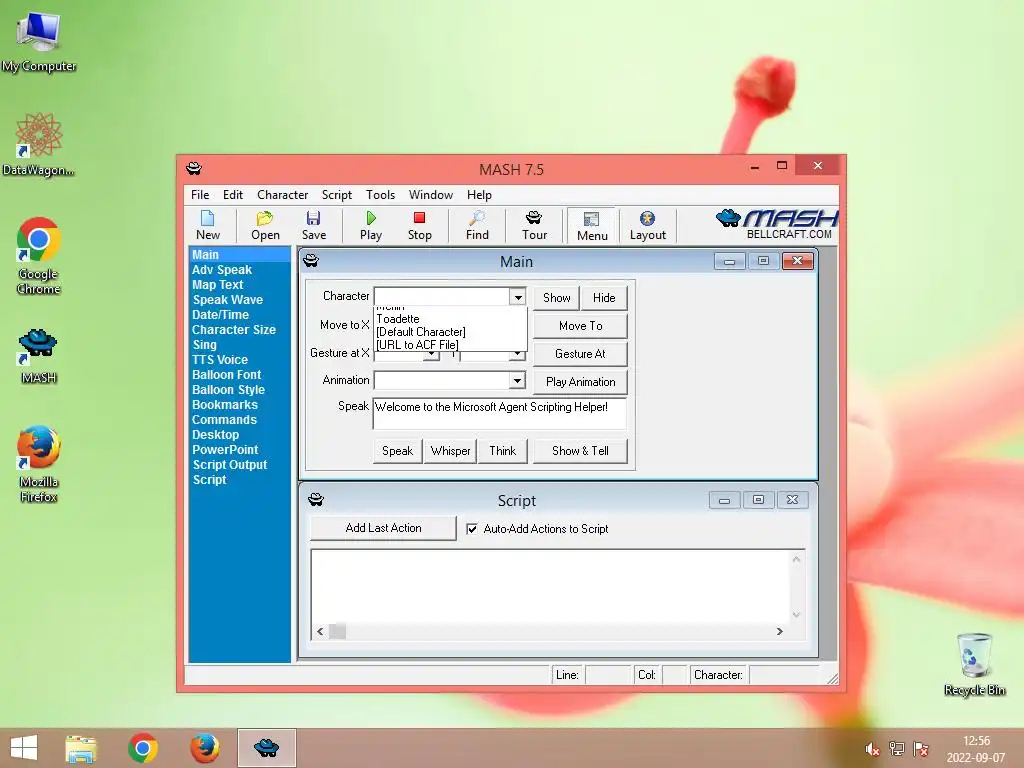Click the Speak button
Viewport: 1024px width, 768px height.
[x=397, y=451]
